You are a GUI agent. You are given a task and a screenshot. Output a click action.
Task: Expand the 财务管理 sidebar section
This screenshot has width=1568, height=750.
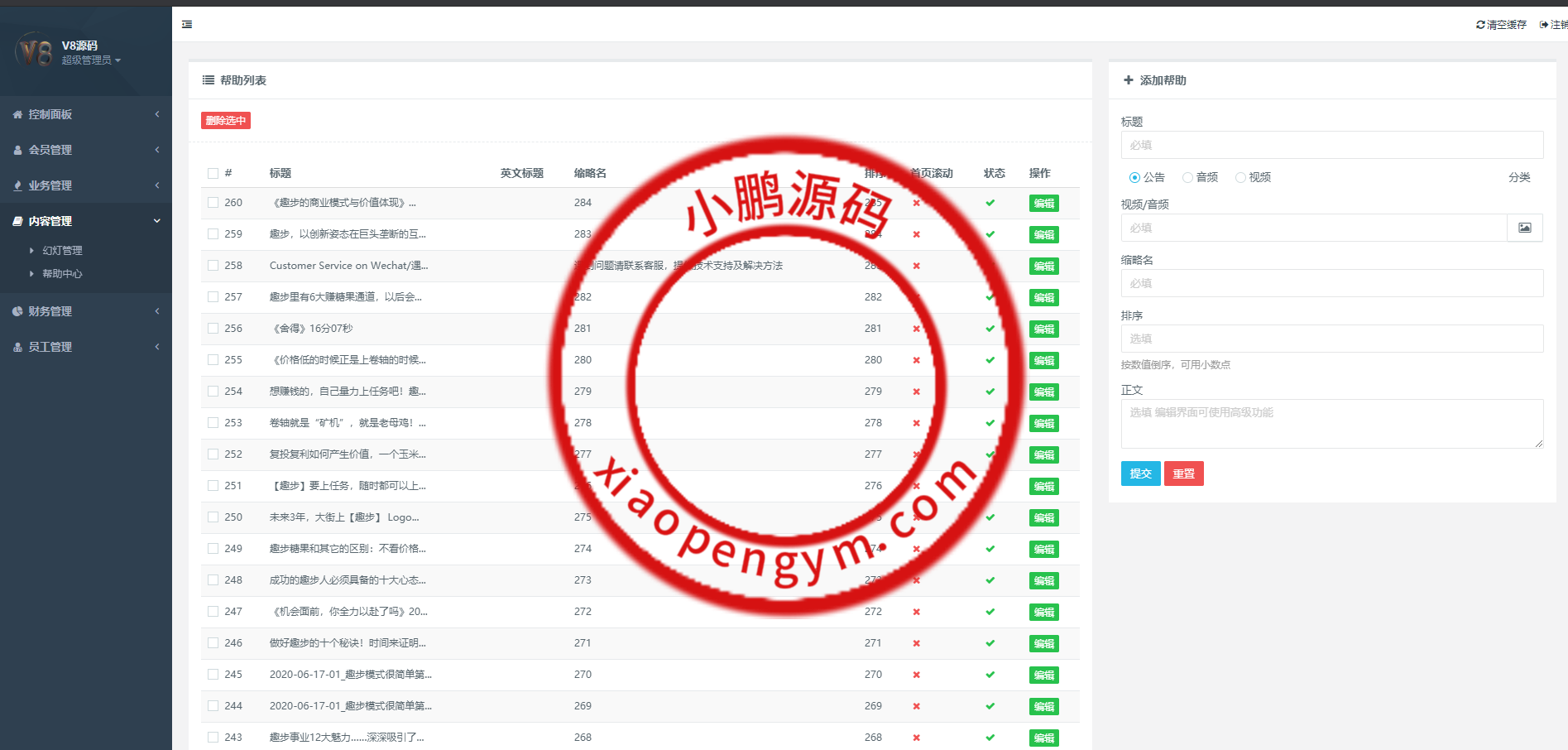[86, 311]
